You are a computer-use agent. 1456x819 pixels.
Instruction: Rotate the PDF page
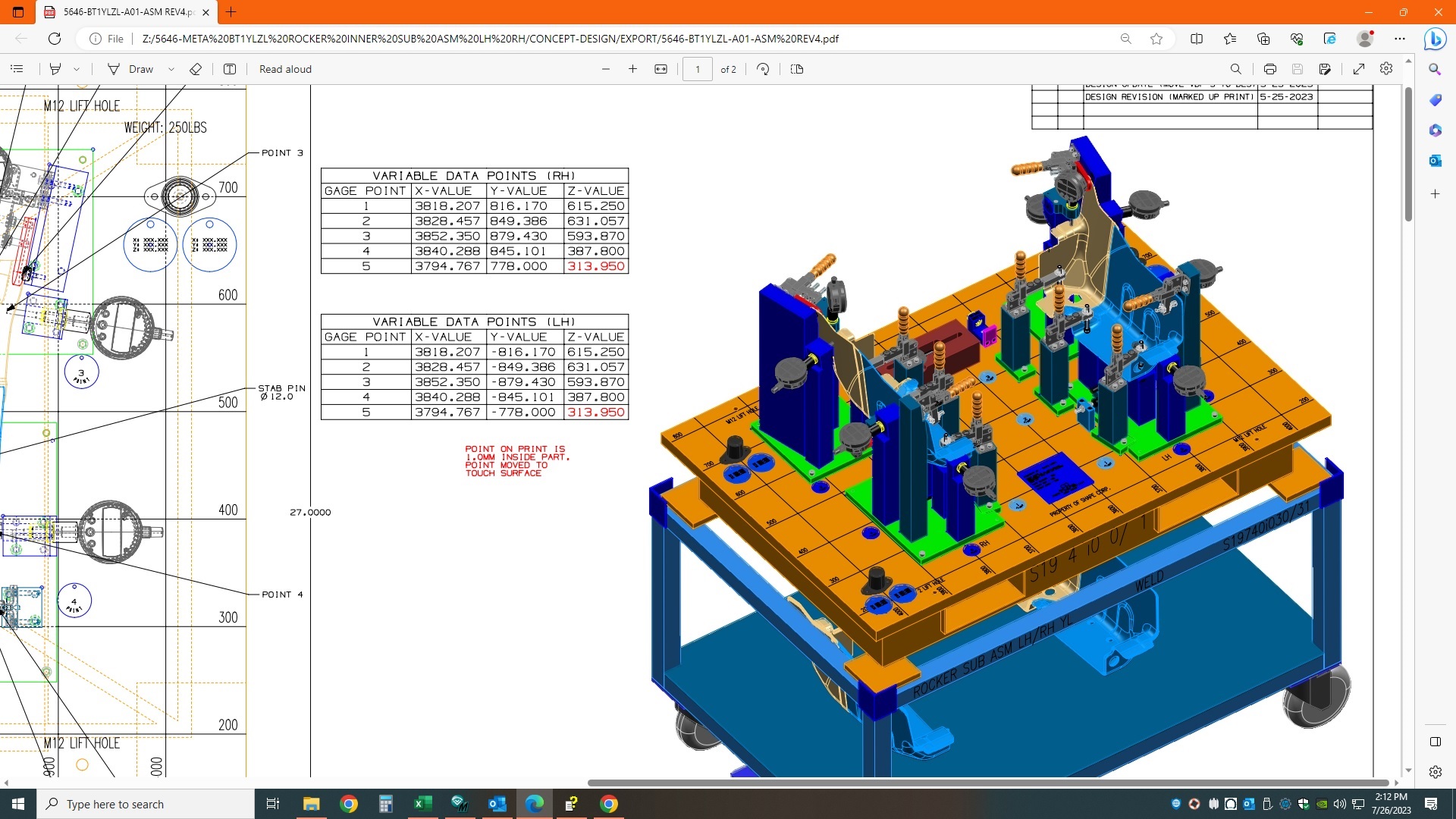pyautogui.click(x=763, y=69)
